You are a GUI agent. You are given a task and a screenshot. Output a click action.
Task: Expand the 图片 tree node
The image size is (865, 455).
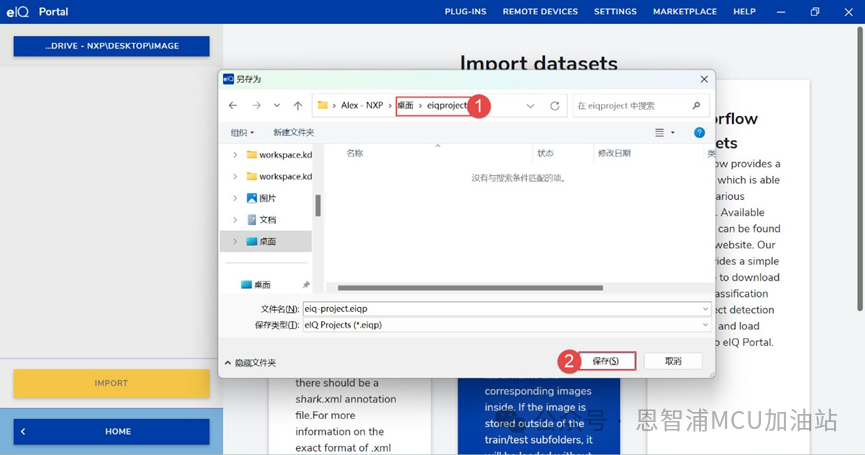click(235, 198)
